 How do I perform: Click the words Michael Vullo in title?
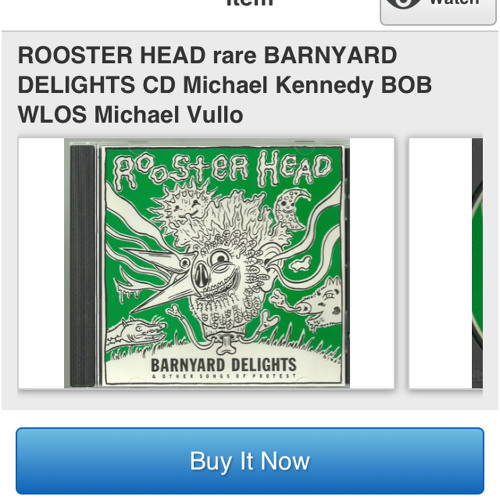pyautogui.click(x=169, y=115)
